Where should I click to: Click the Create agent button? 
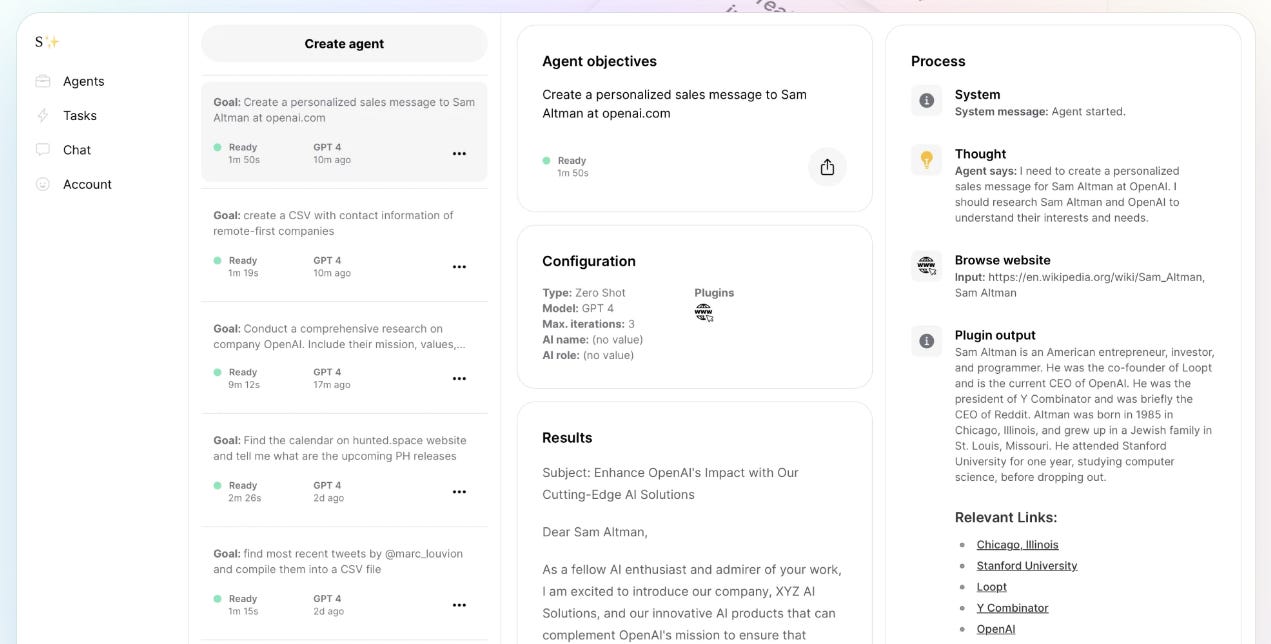click(344, 44)
